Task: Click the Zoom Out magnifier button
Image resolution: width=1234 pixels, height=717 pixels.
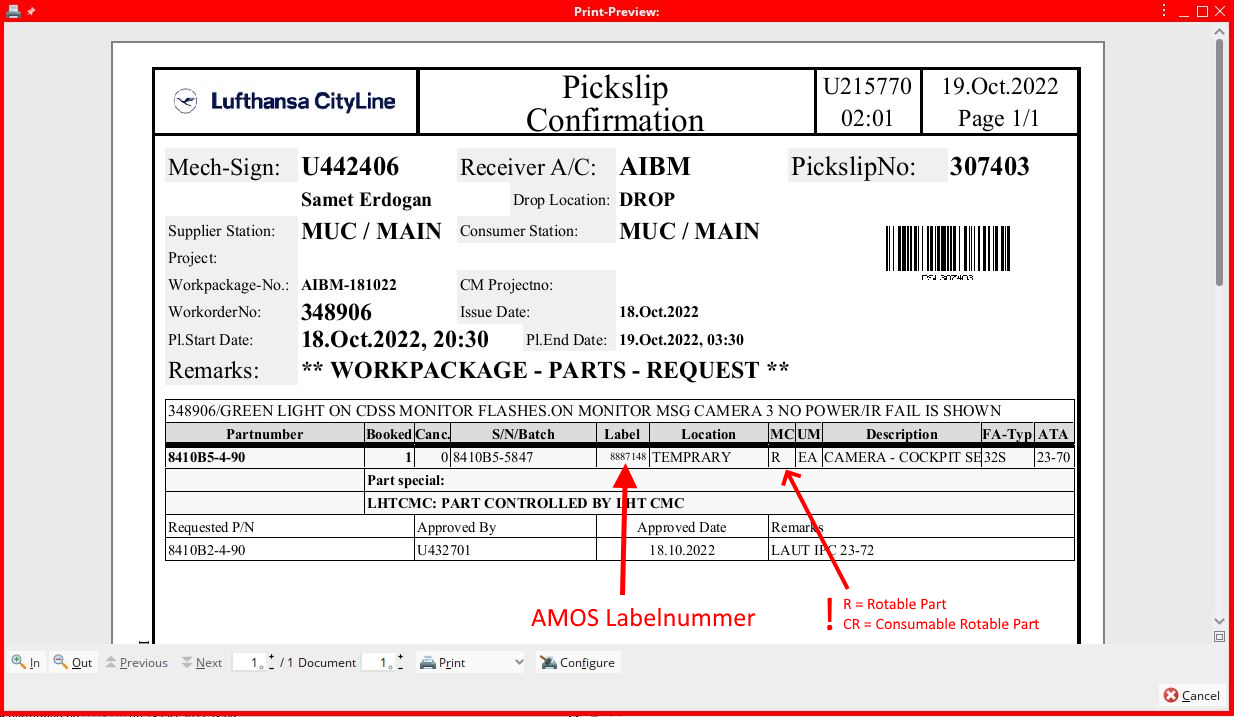Action: pos(73,662)
